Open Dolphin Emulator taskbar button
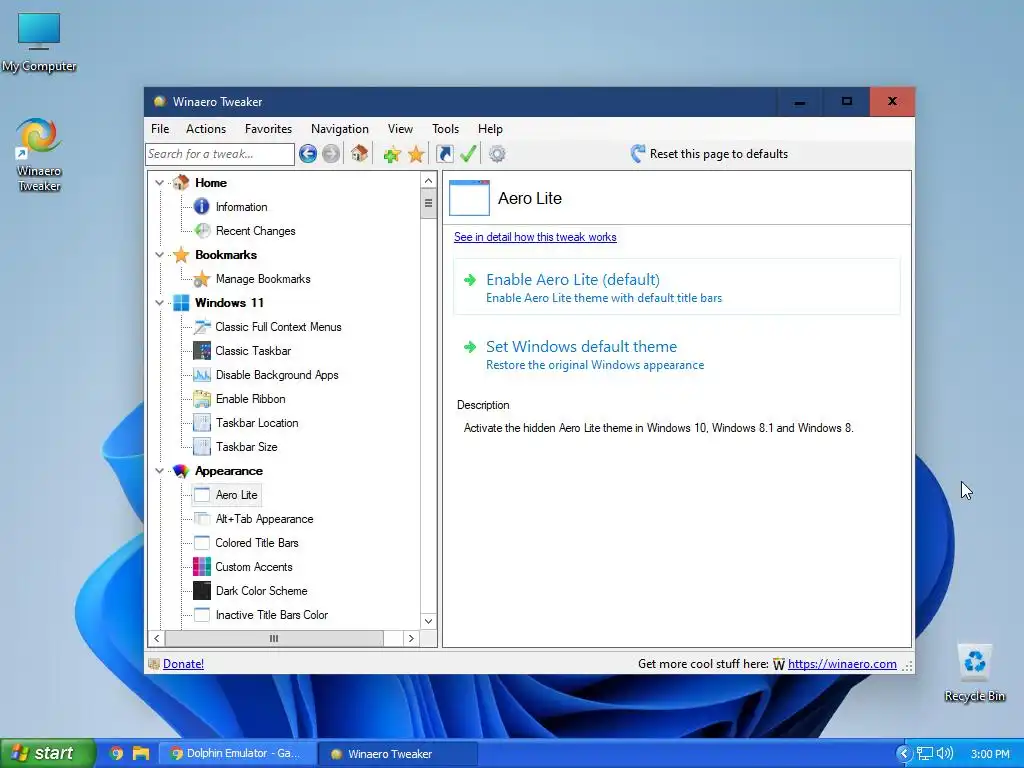Screen dimensions: 1024x768 (x=239, y=754)
